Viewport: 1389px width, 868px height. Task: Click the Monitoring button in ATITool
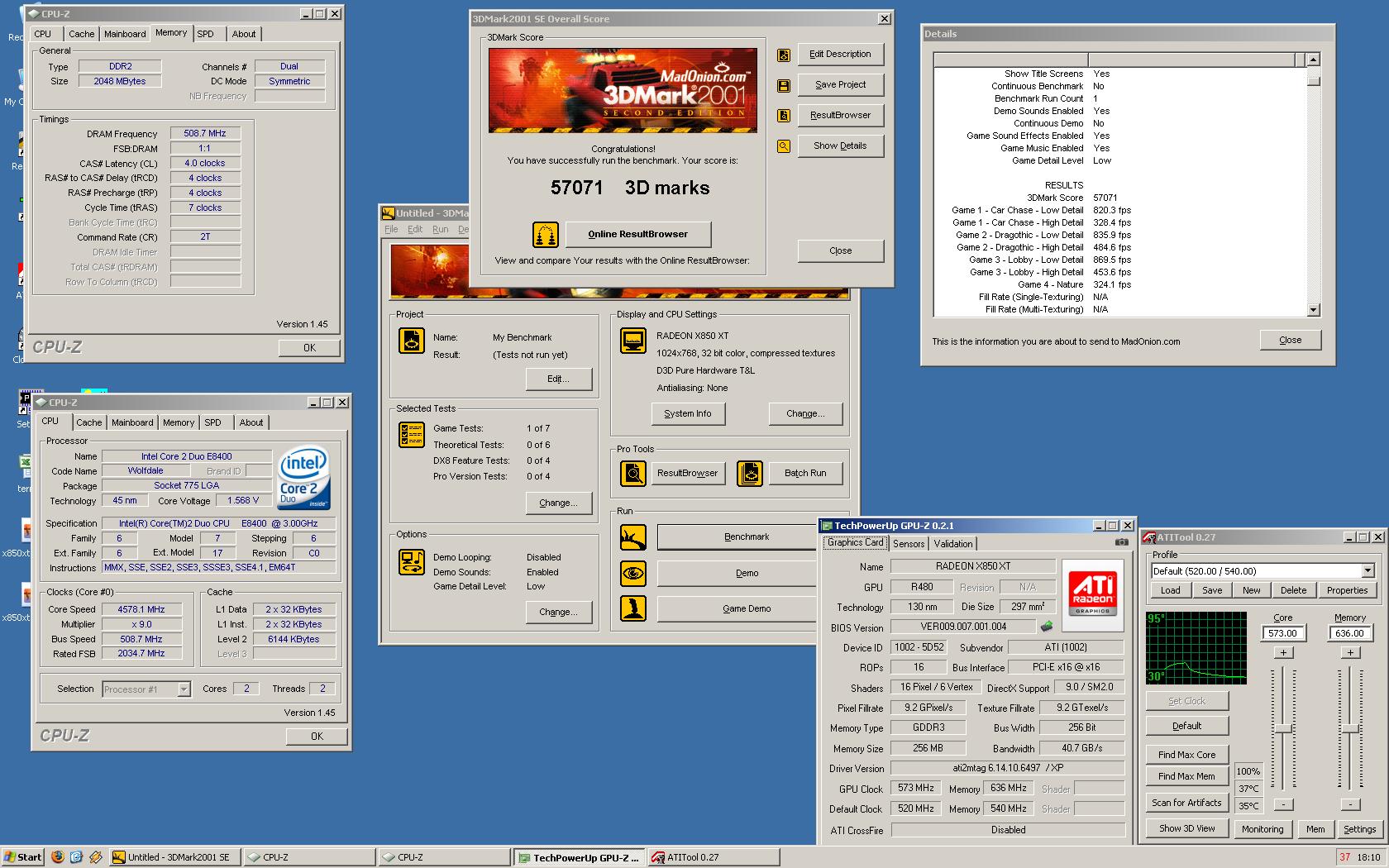1262,829
